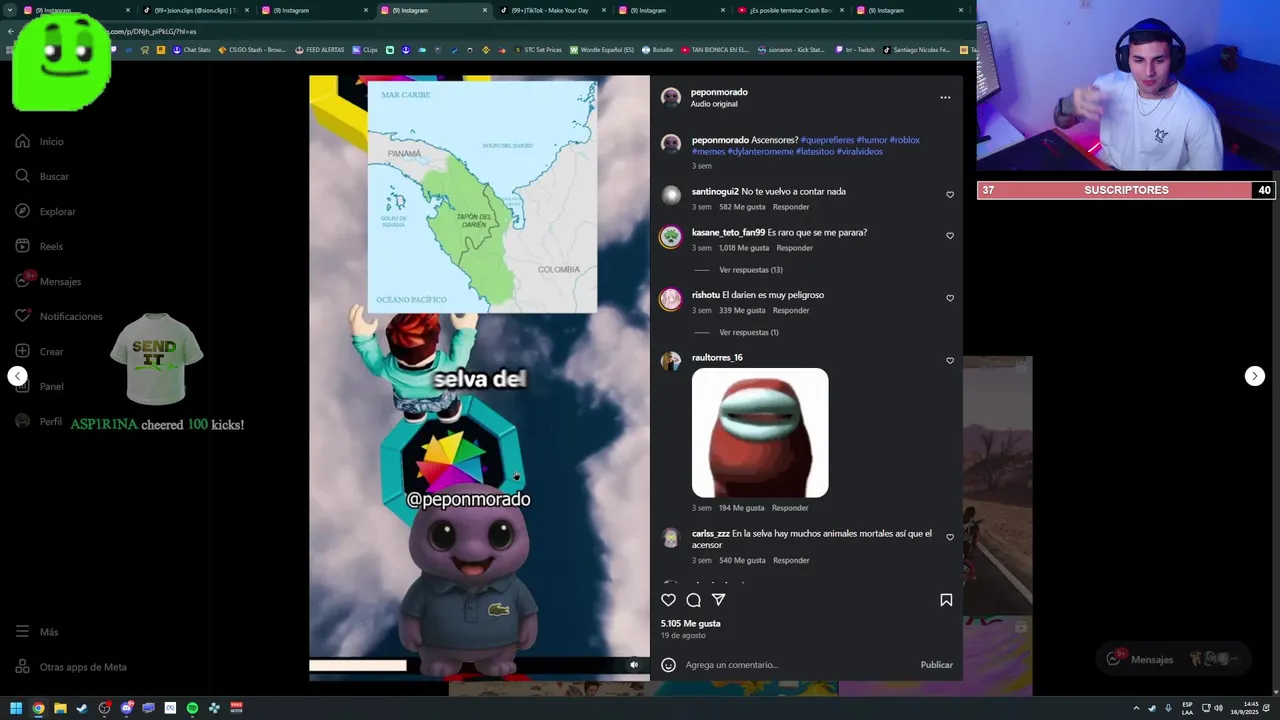Go to previous post with left arrow
1280x720 pixels.
tap(17, 376)
